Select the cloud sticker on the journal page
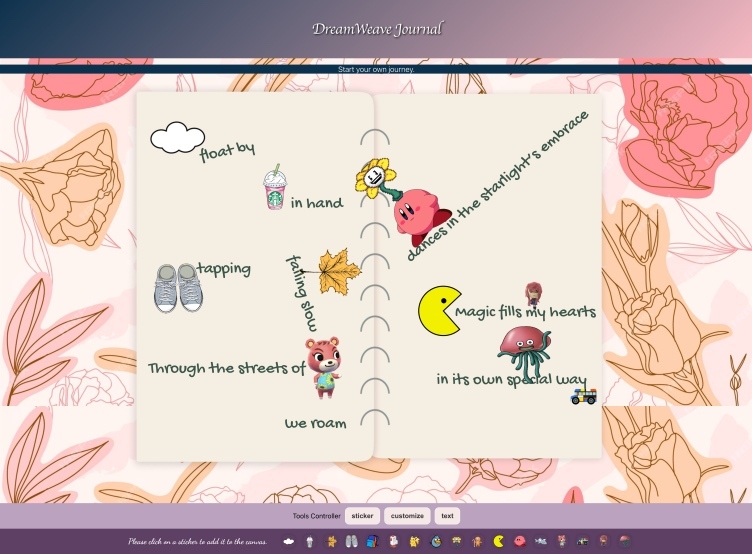 coord(177,138)
